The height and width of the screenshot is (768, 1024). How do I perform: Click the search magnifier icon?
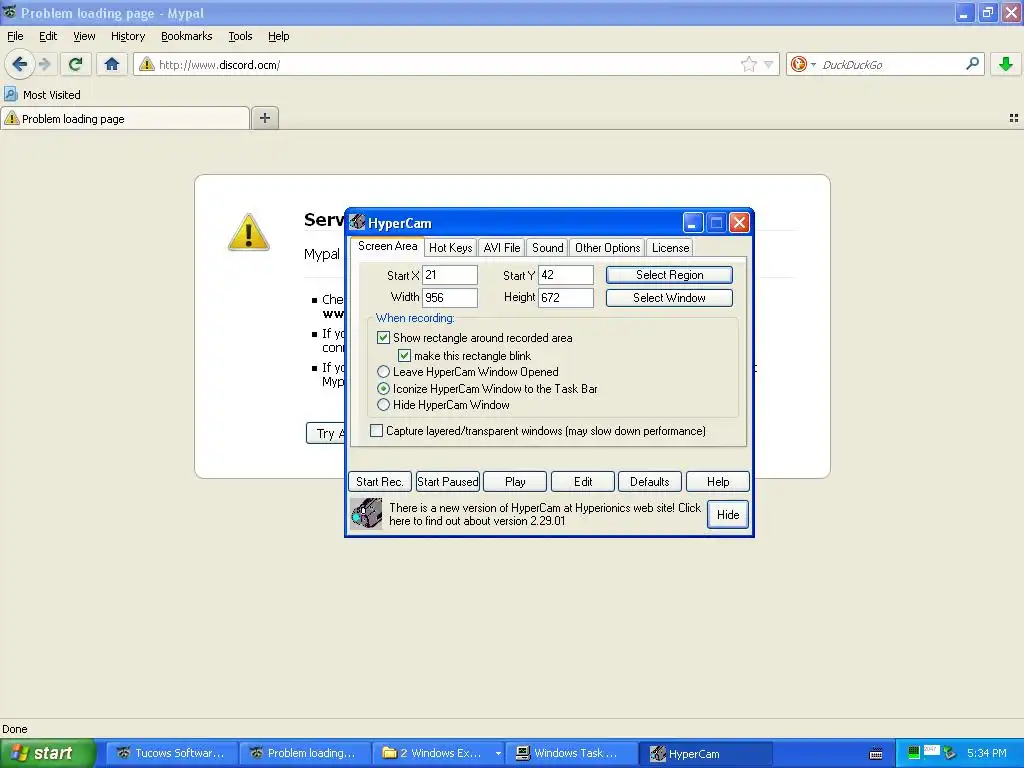click(x=972, y=64)
